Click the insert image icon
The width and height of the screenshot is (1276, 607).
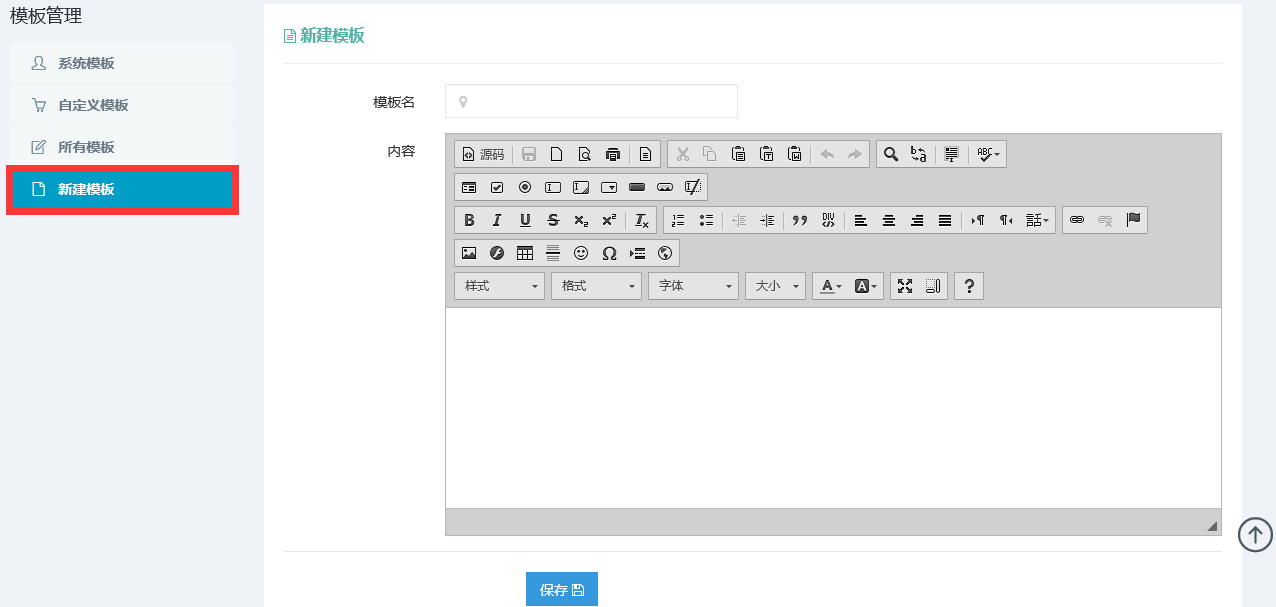click(x=469, y=253)
